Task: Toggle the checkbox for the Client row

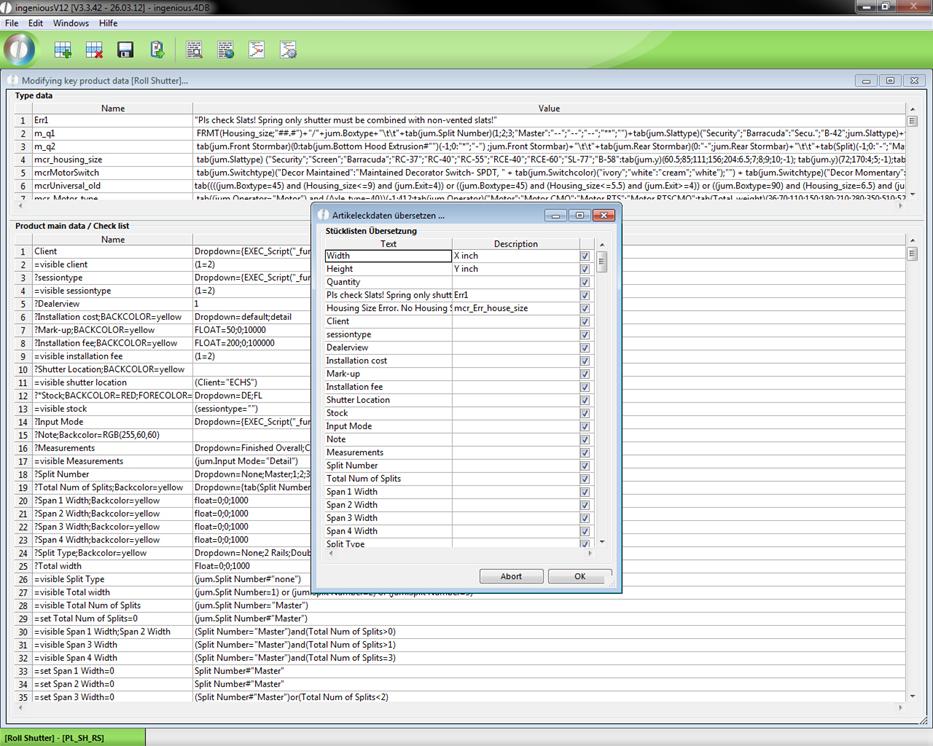Action: [x=585, y=322]
